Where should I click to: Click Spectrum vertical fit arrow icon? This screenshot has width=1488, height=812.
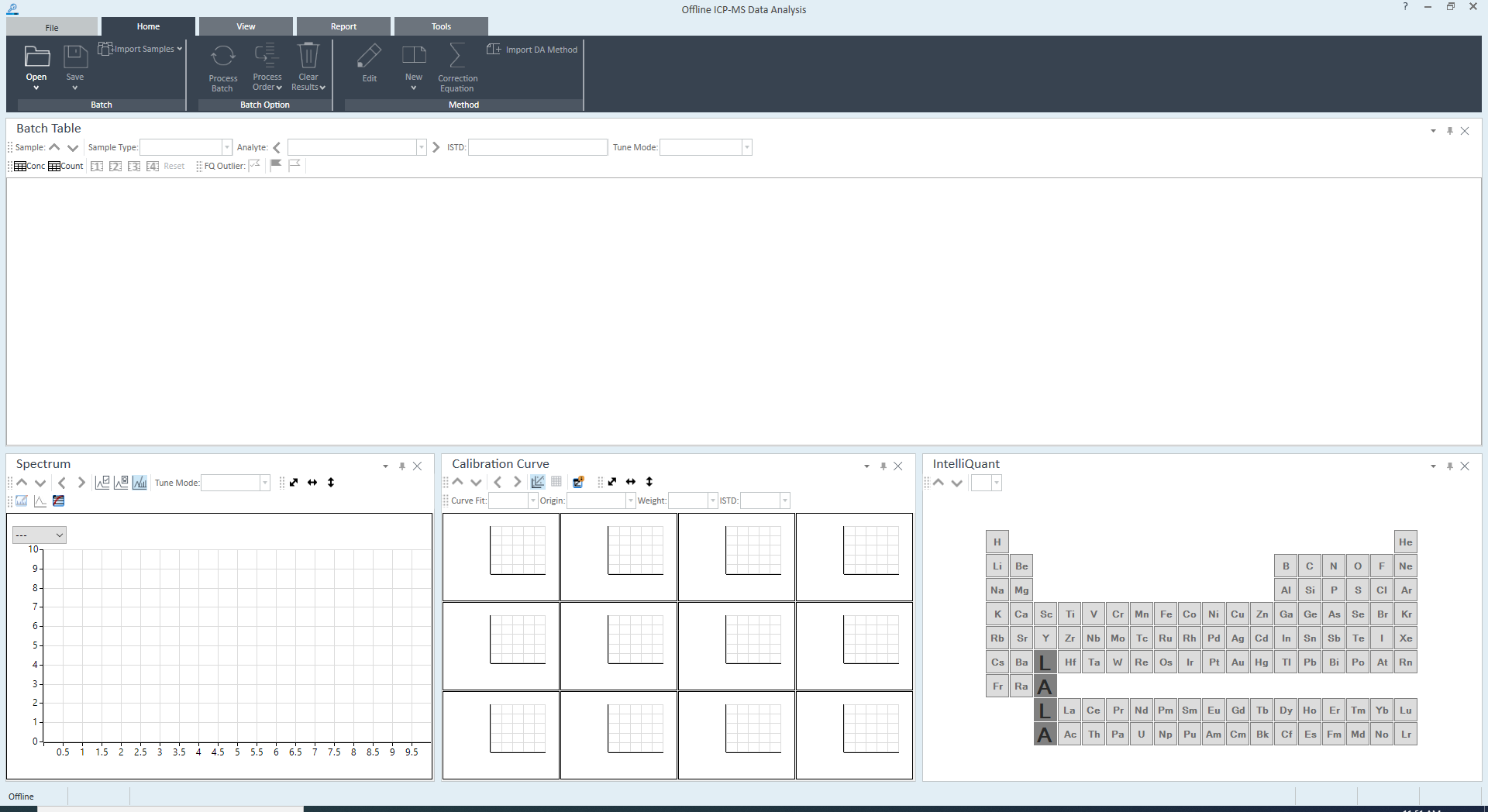[331, 483]
